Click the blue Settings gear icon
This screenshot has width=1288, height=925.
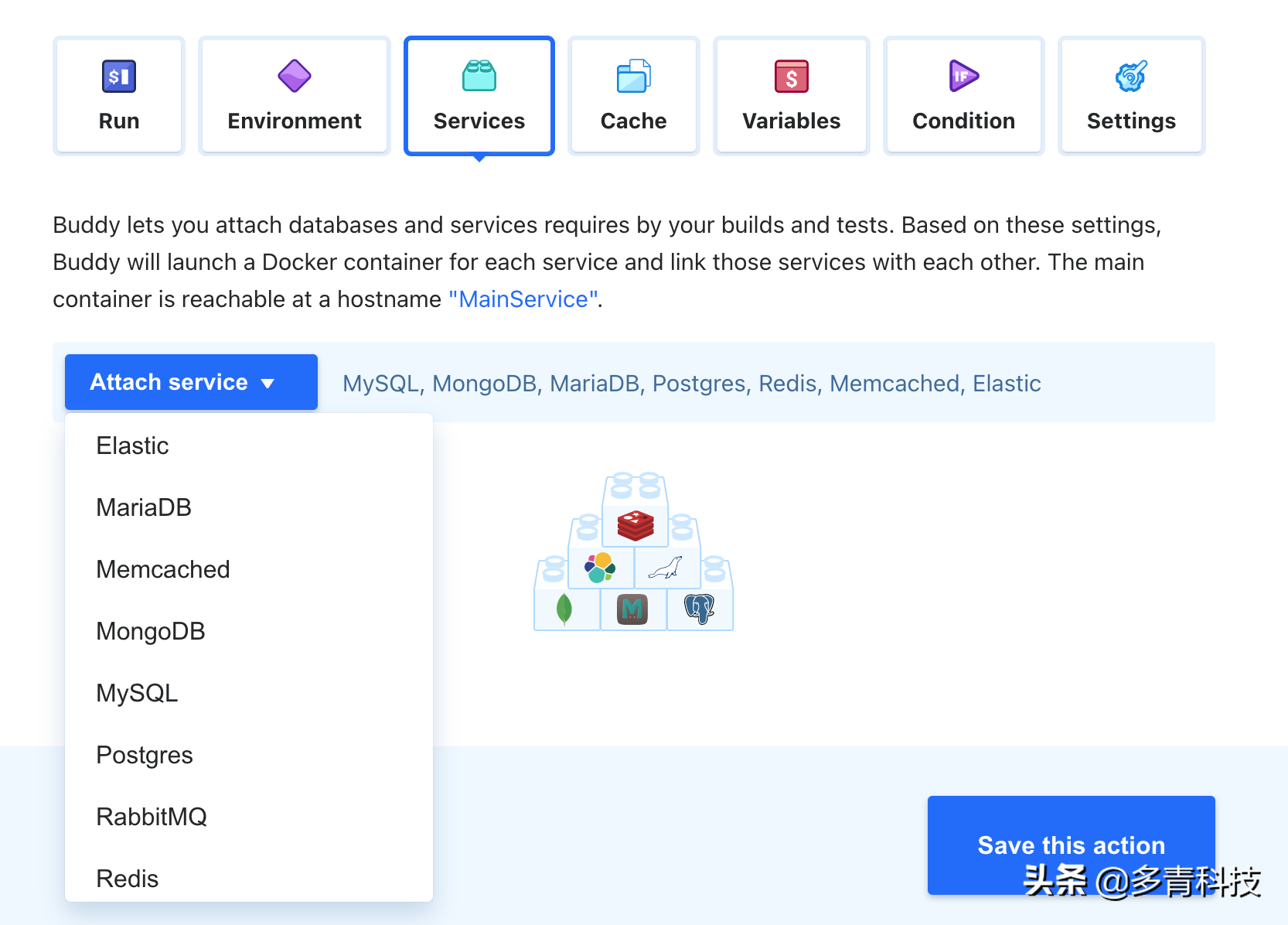click(x=1131, y=76)
